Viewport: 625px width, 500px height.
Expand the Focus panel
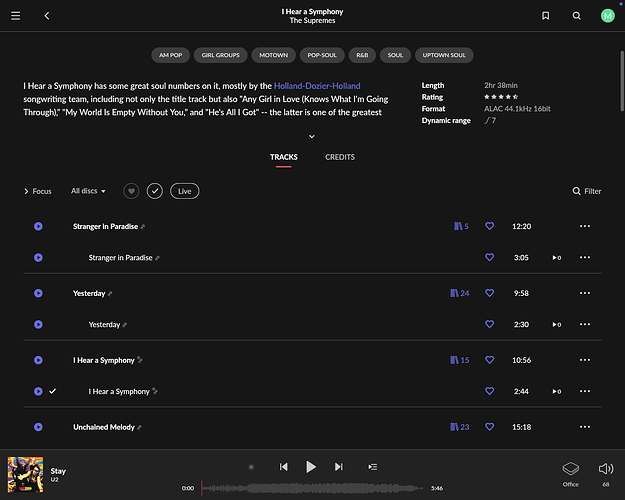[x=37, y=191]
